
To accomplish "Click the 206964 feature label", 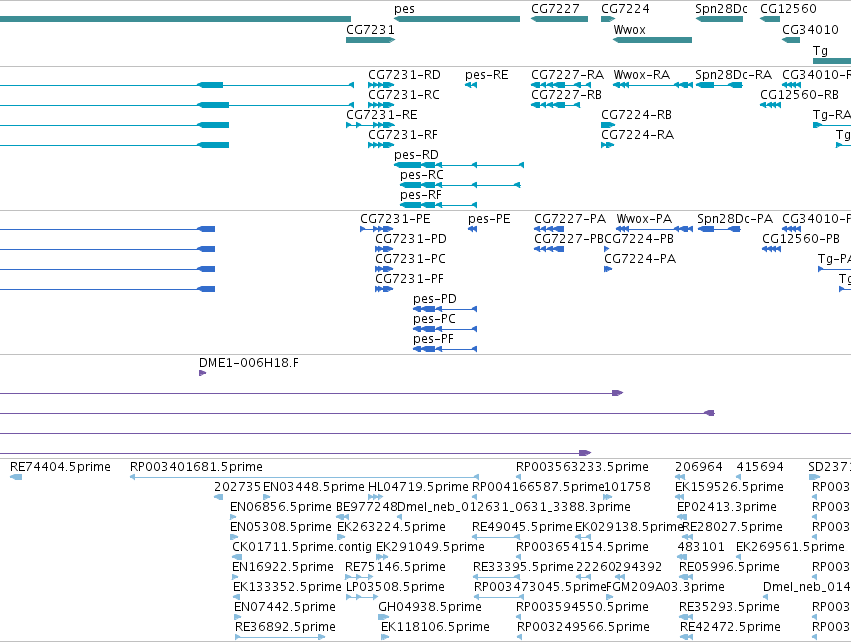I will tap(699, 467).
